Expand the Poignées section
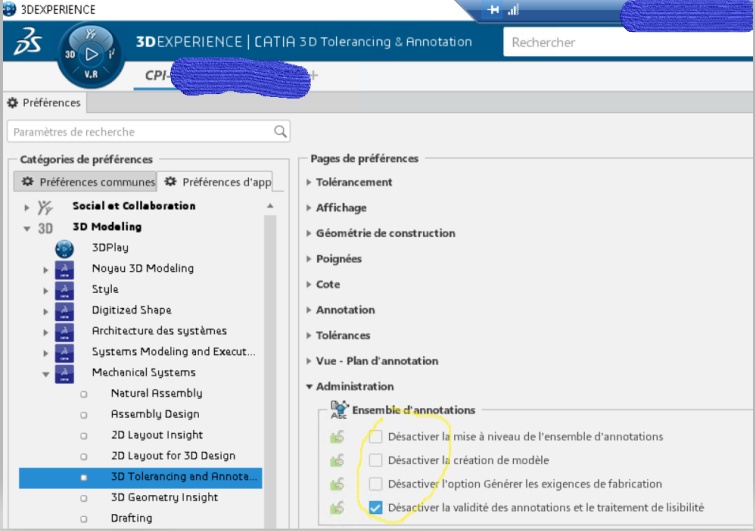The height and width of the screenshot is (531, 755). pyautogui.click(x=309, y=259)
